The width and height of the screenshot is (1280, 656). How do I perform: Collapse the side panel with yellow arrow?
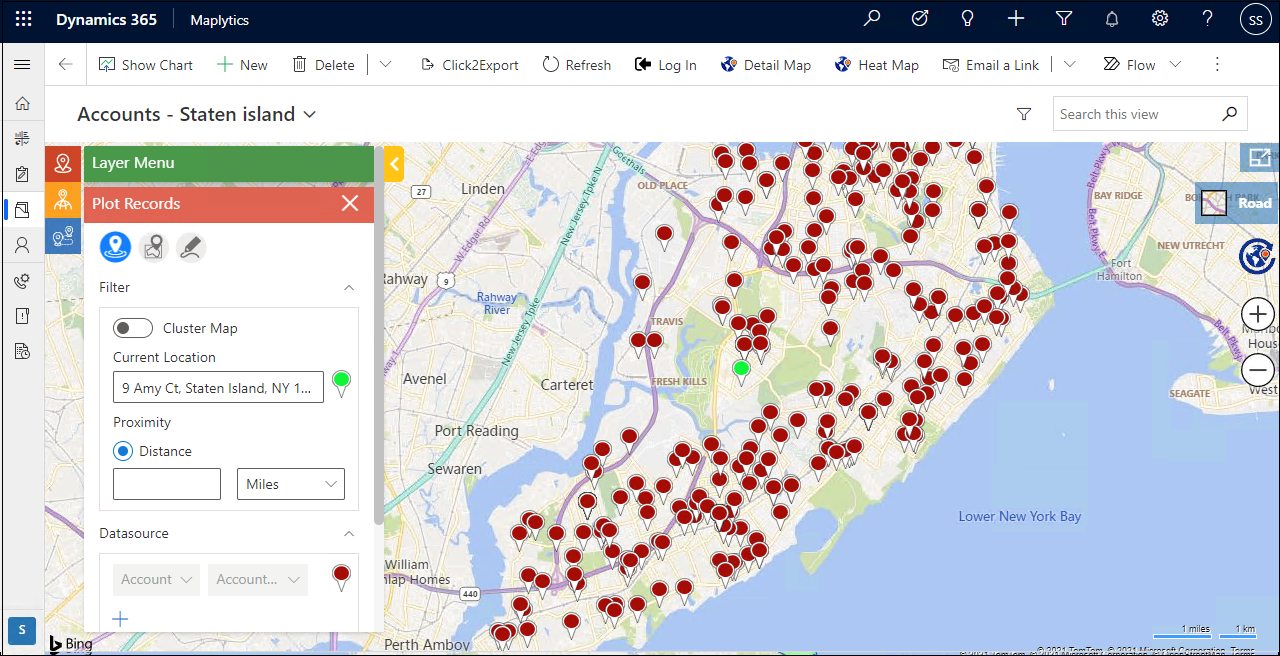[394, 164]
